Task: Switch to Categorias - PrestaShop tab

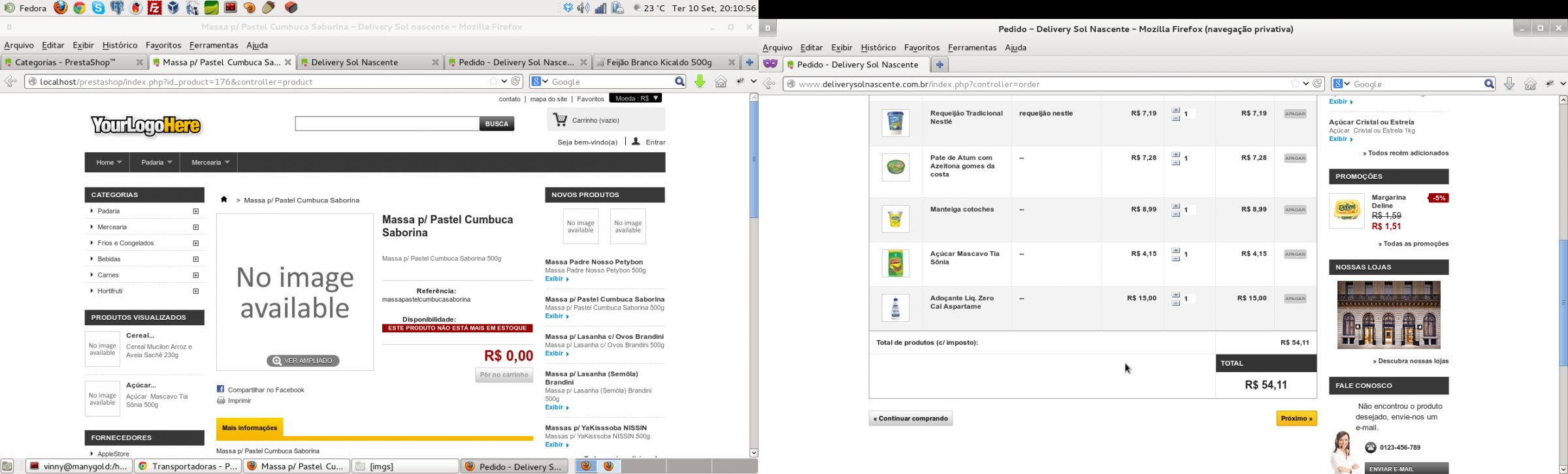Action: (x=73, y=62)
